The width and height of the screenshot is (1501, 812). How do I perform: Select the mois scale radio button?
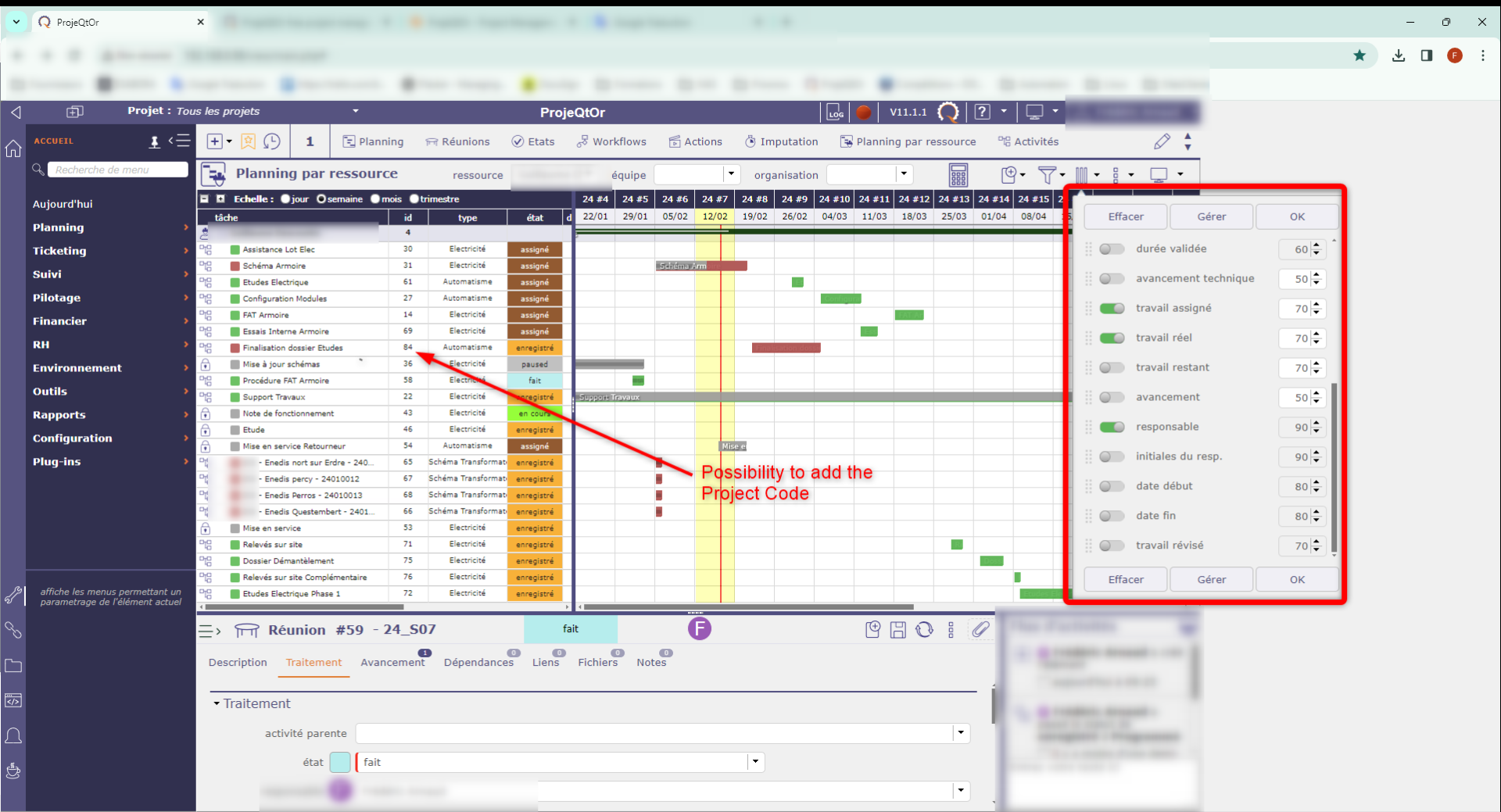(x=375, y=199)
